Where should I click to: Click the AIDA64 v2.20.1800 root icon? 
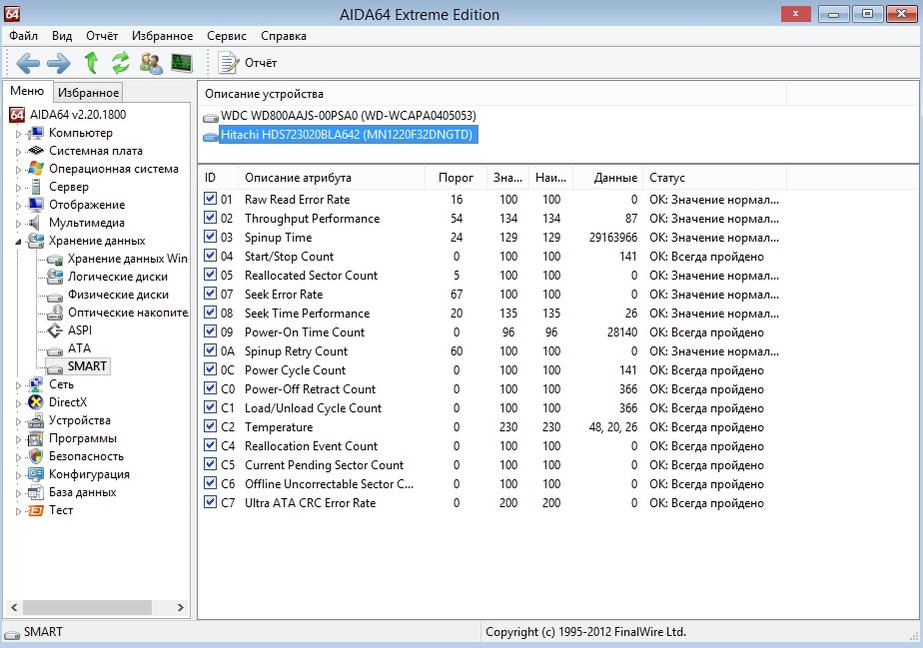click(x=17, y=115)
